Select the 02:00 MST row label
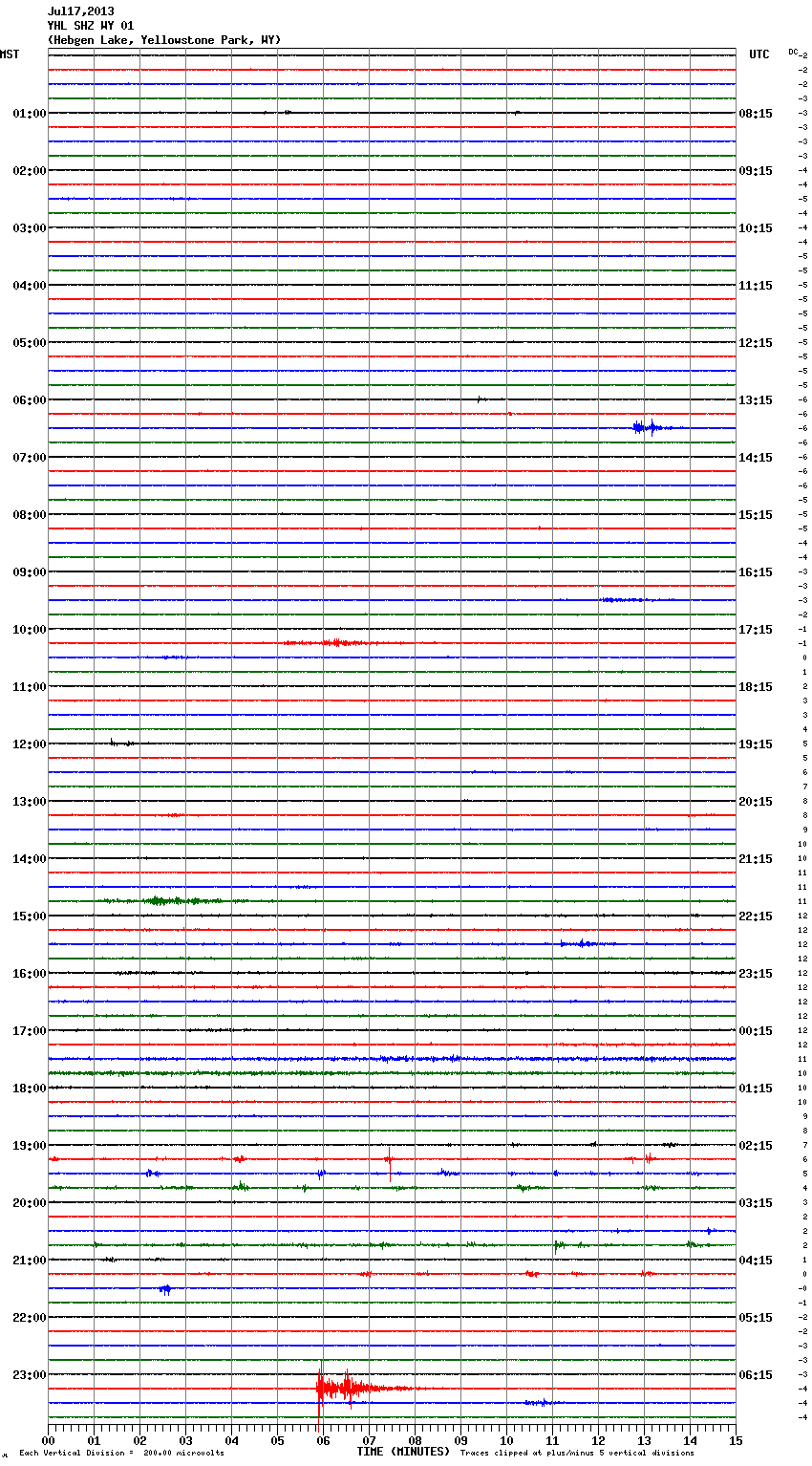Image resolution: width=812 pixels, height=1466 pixels. [x=30, y=171]
